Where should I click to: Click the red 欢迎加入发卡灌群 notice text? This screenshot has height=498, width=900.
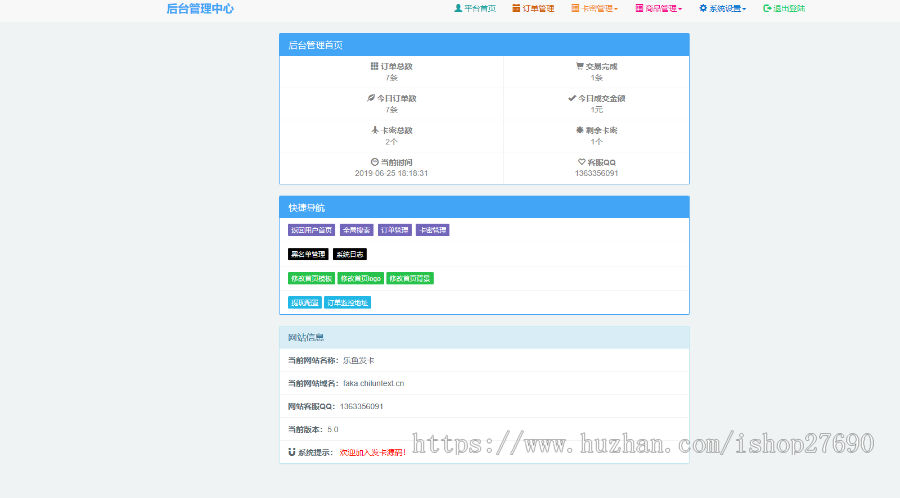pyautogui.click(x=373, y=452)
